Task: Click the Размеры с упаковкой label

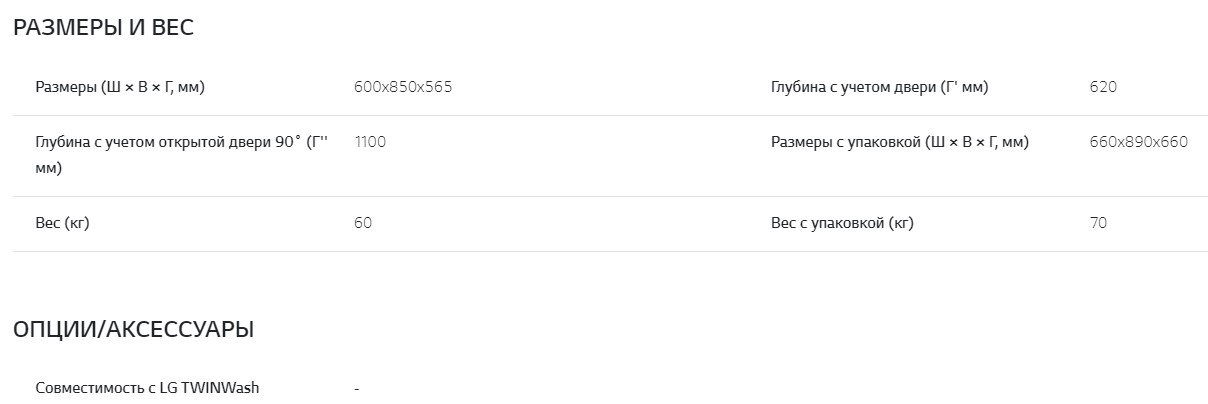Action: (x=899, y=142)
